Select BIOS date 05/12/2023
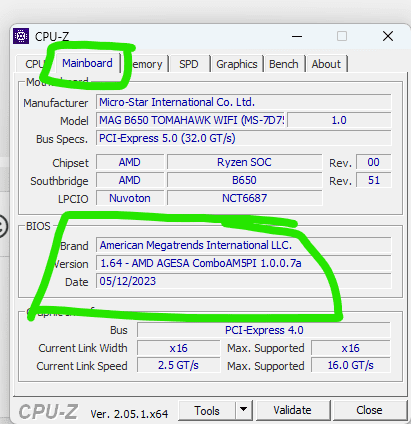The width and height of the screenshot is (411, 424). (244, 281)
